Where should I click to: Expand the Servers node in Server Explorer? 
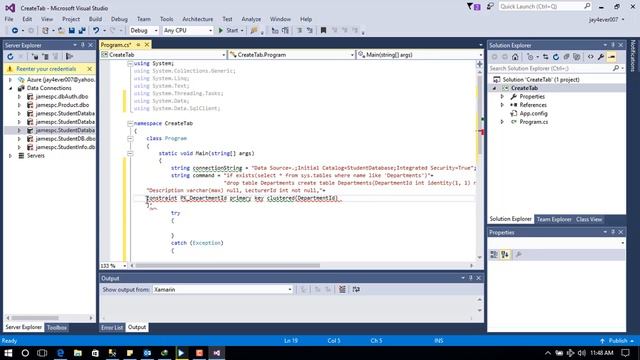[11, 156]
